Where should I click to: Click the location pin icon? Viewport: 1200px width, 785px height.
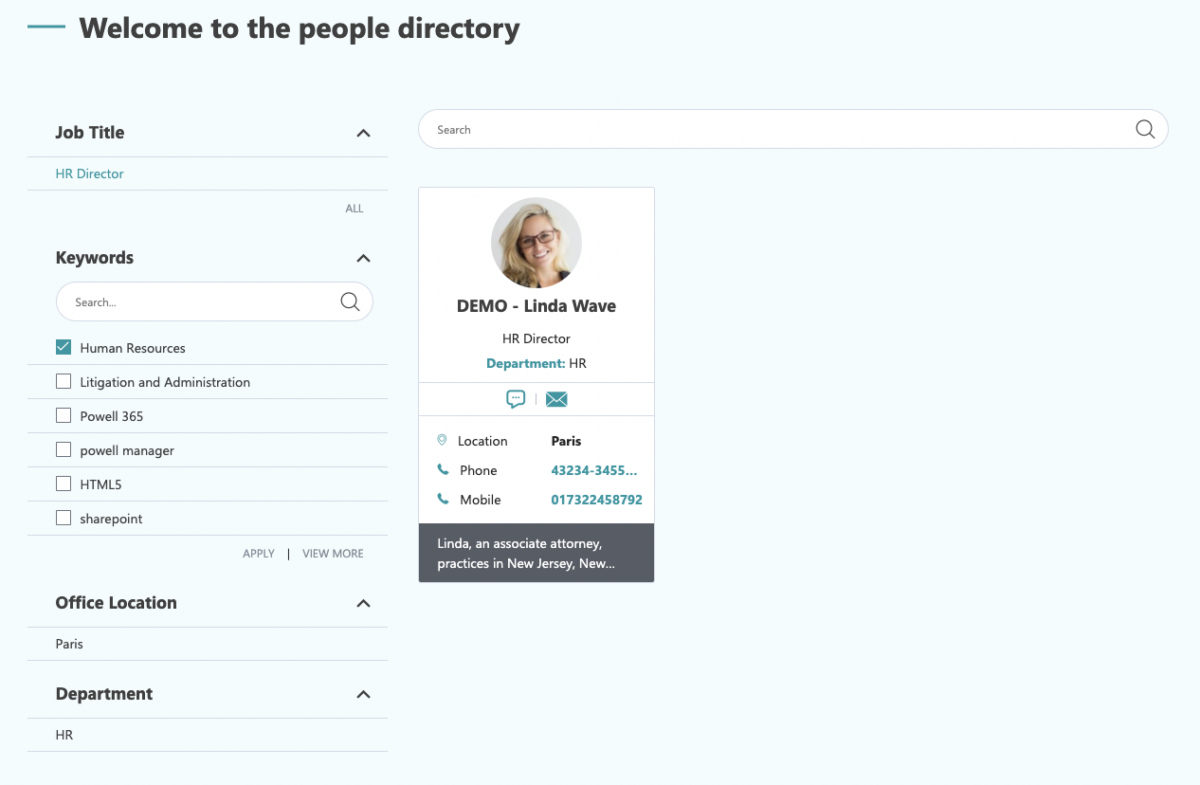point(442,440)
